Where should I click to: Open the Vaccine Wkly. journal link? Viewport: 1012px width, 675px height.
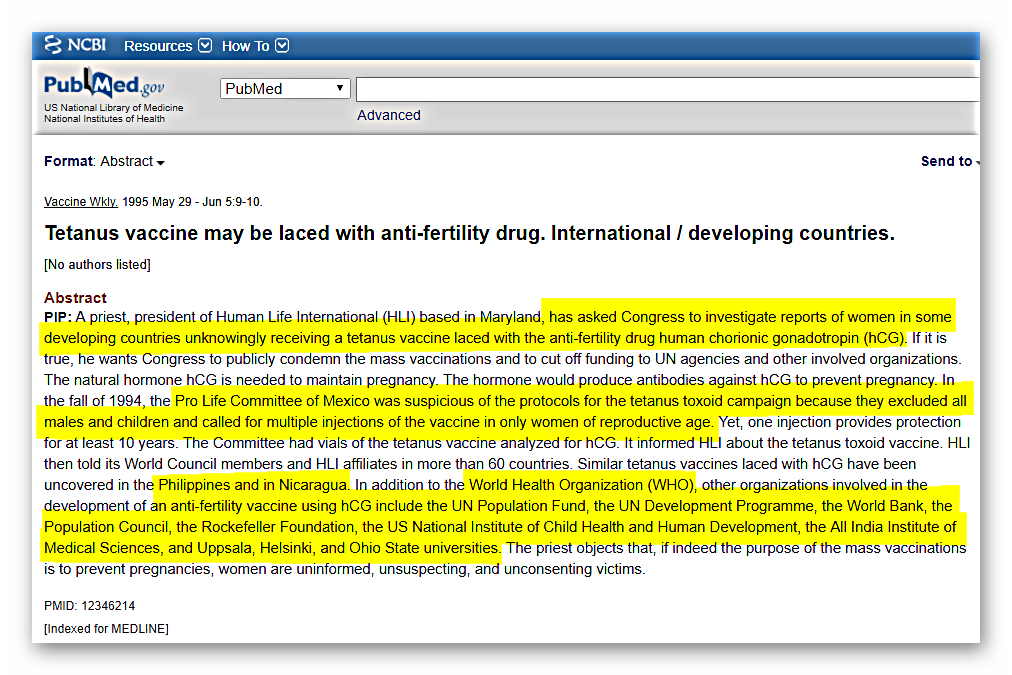(81, 201)
